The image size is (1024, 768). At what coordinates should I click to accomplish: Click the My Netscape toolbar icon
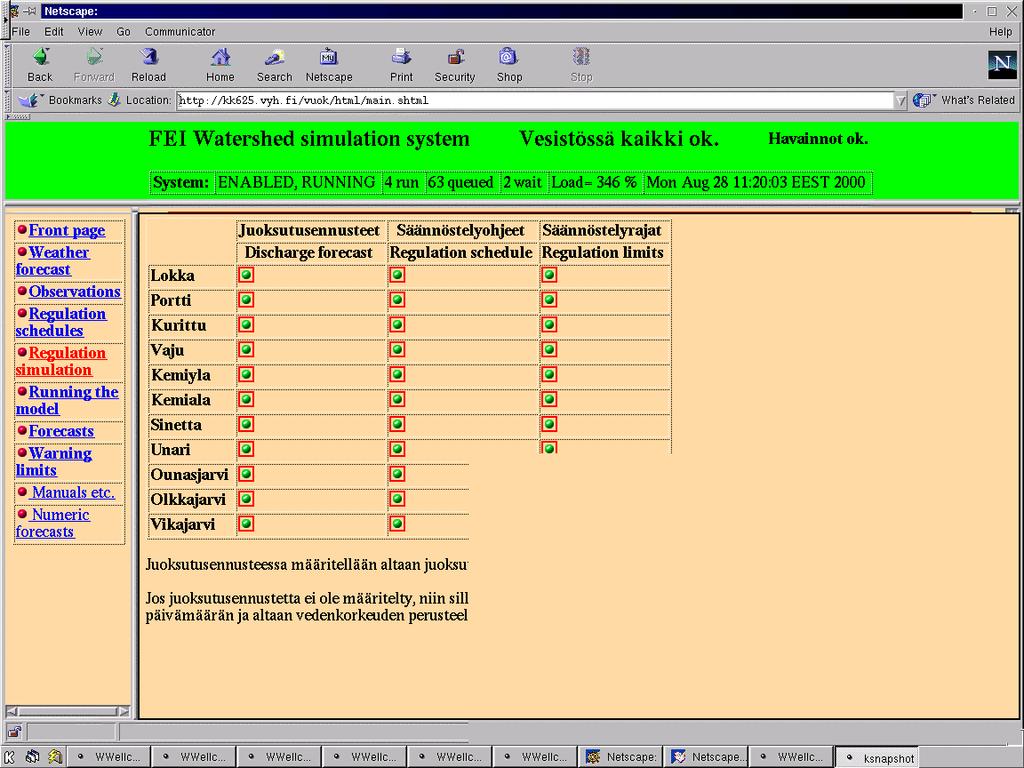328,57
